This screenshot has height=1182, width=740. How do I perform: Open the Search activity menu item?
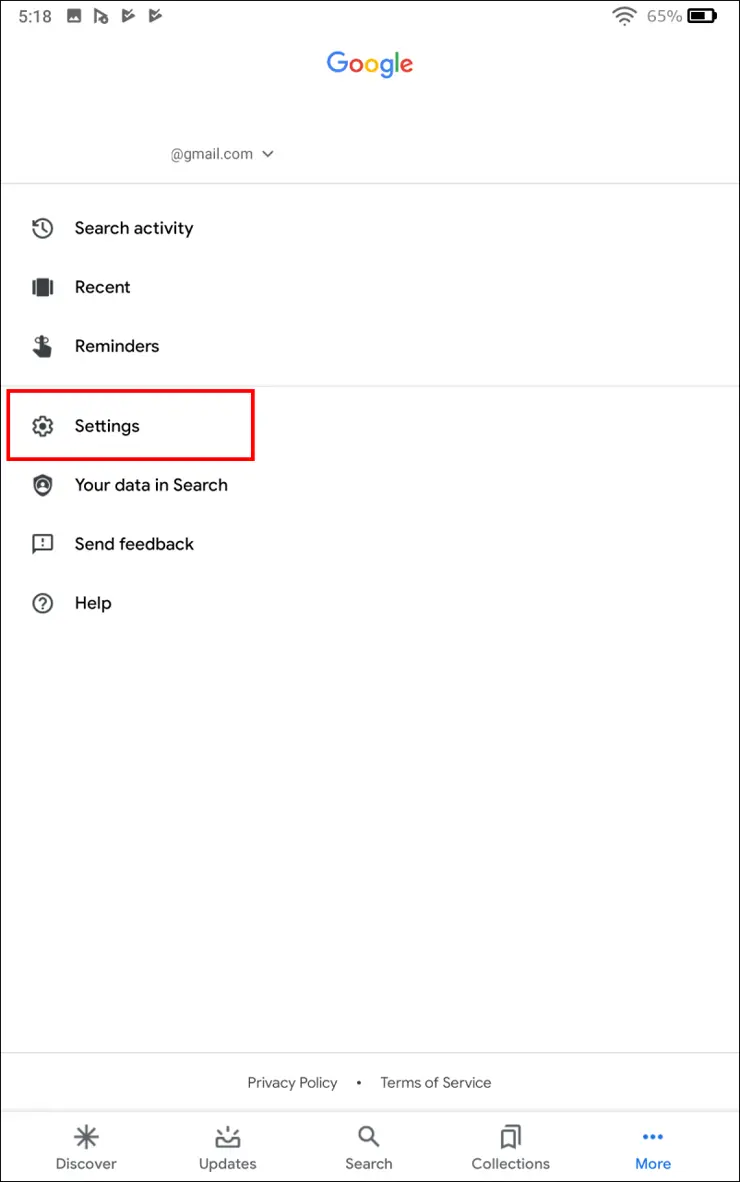pyautogui.click(x=134, y=228)
